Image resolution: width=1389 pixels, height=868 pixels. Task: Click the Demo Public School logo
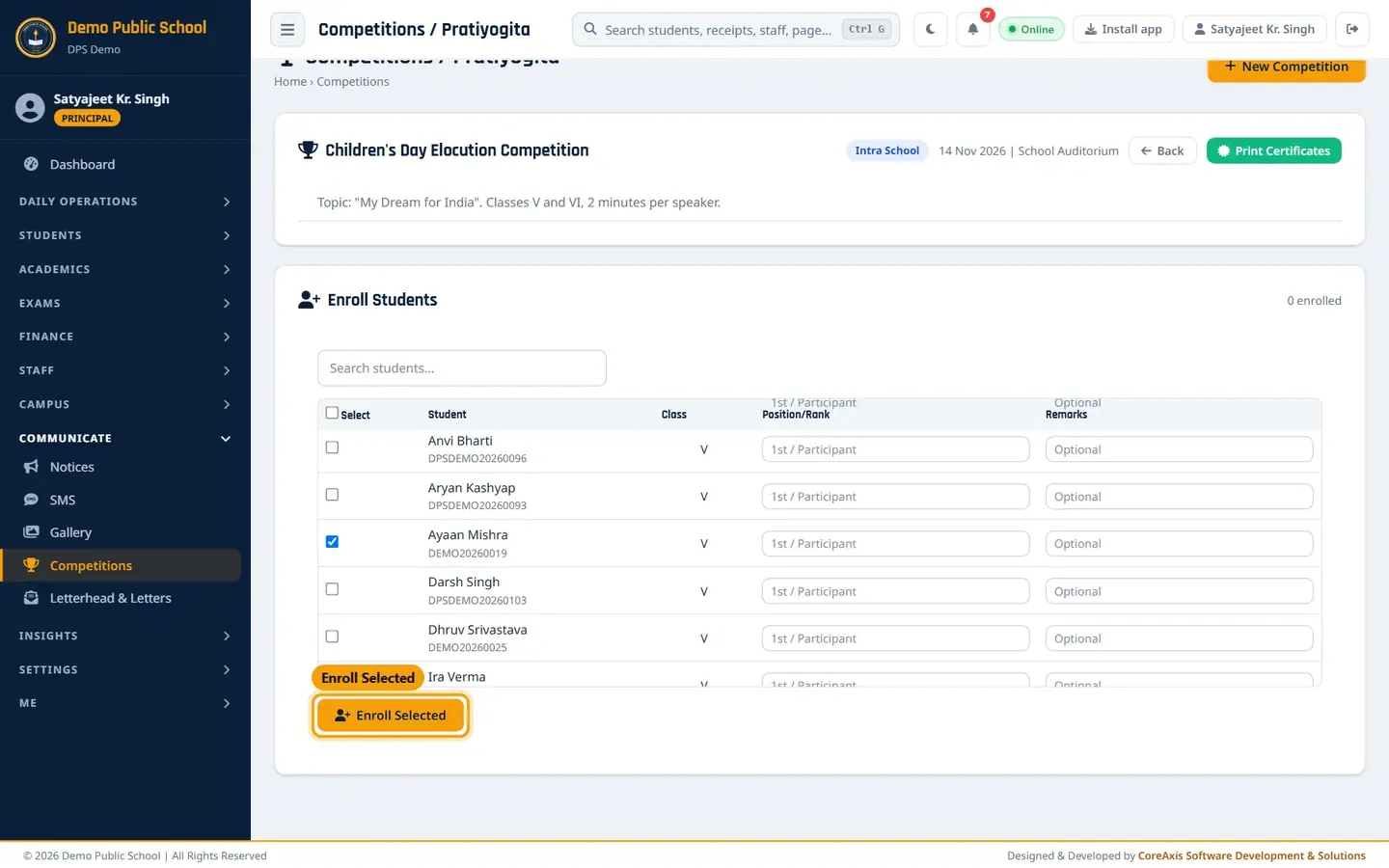pyautogui.click(x=36, y=38)
